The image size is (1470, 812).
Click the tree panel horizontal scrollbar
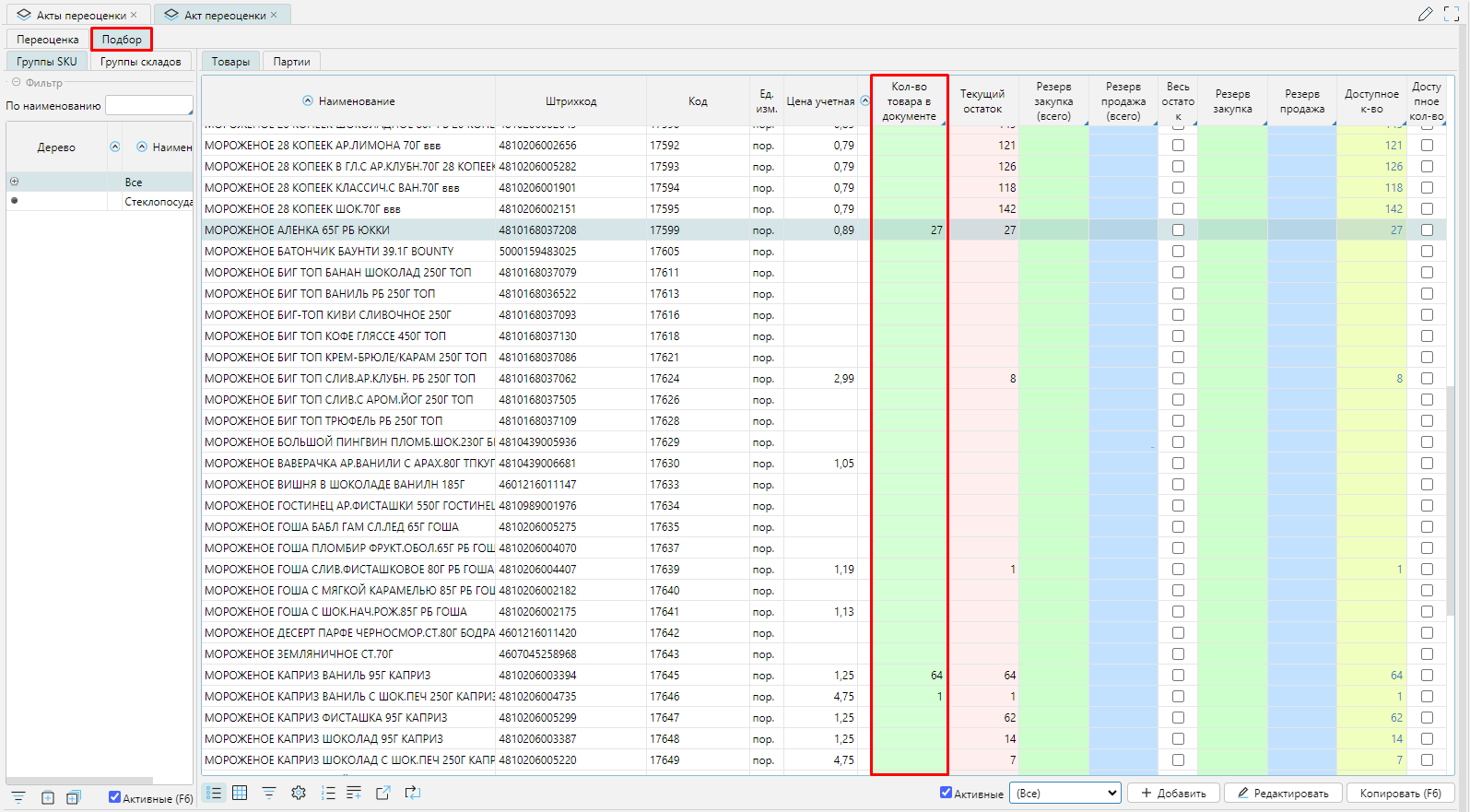(79, 781)
